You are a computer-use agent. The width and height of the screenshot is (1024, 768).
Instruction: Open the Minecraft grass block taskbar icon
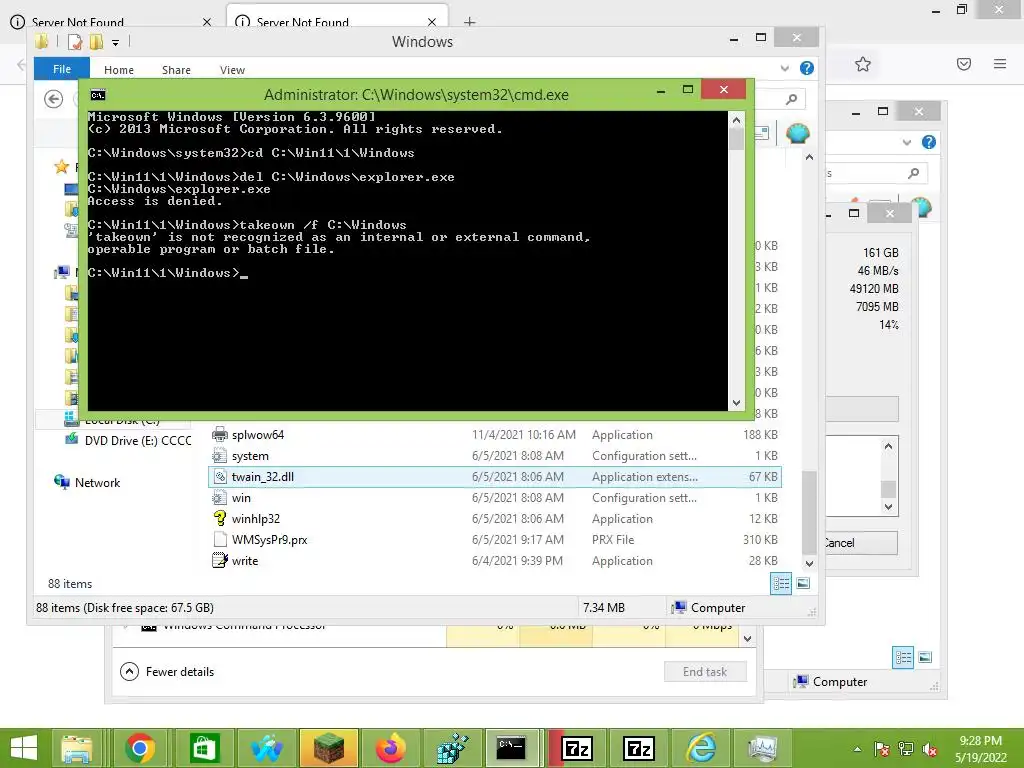tap(329, 748)
